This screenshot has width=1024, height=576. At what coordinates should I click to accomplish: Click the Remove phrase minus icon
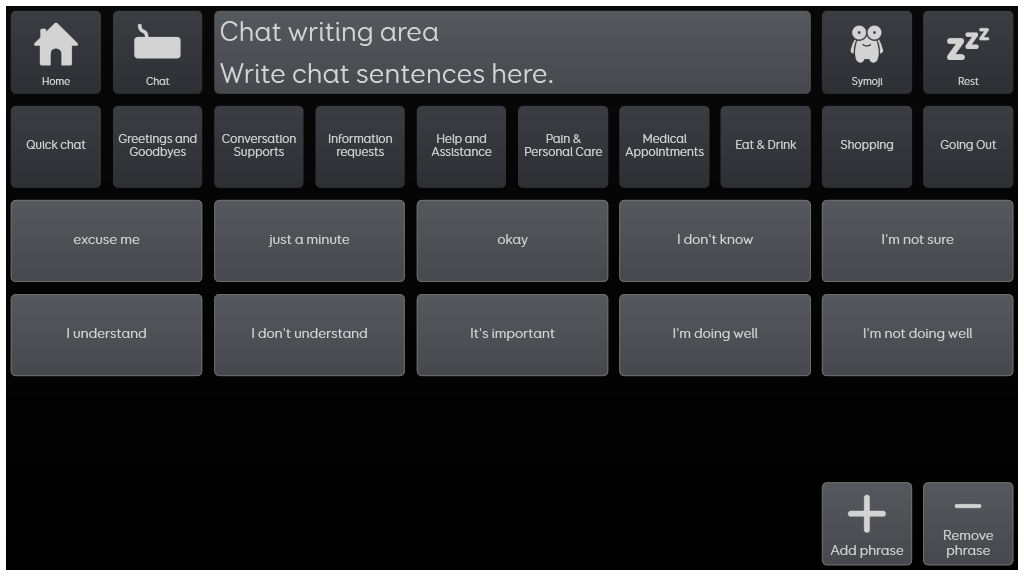968,508
